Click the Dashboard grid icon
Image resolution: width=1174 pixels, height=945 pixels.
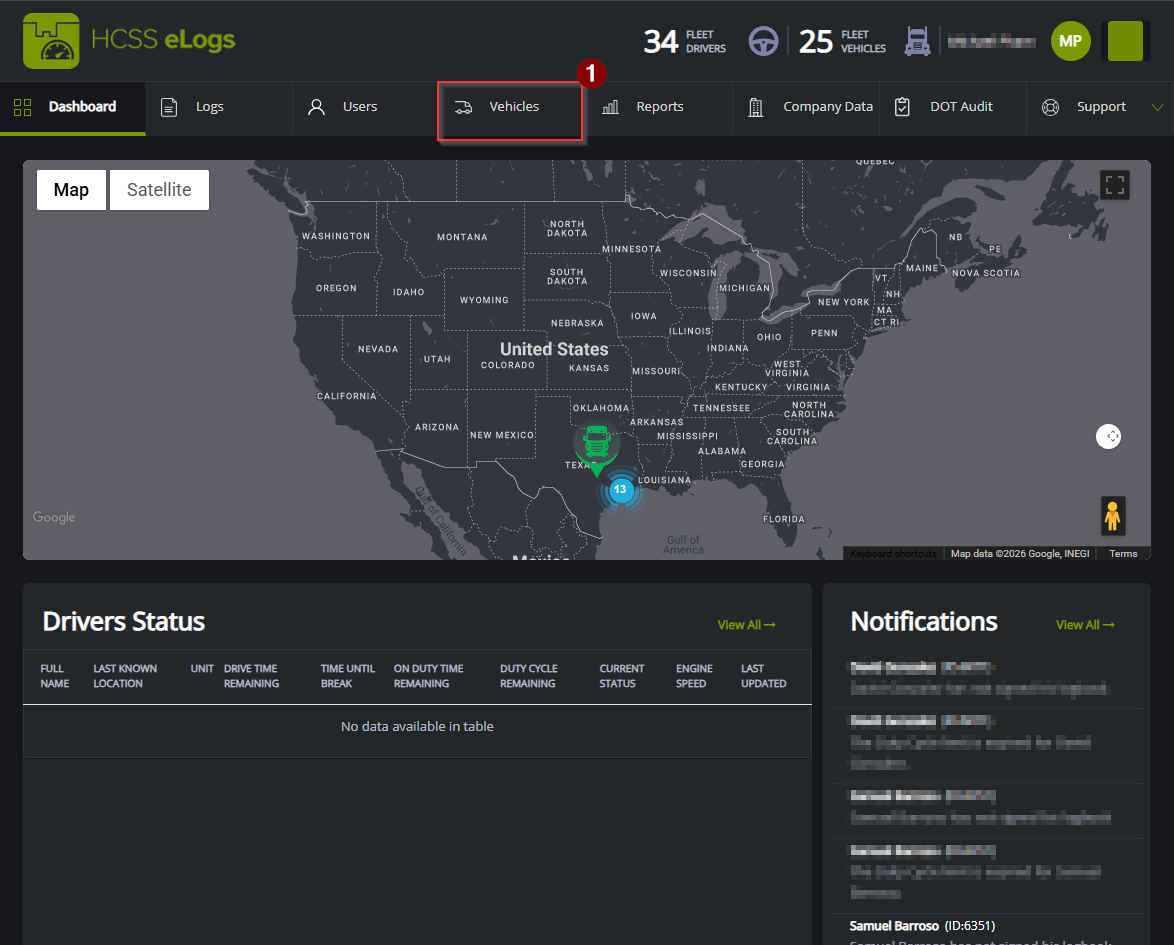click(x=22, y=107)
